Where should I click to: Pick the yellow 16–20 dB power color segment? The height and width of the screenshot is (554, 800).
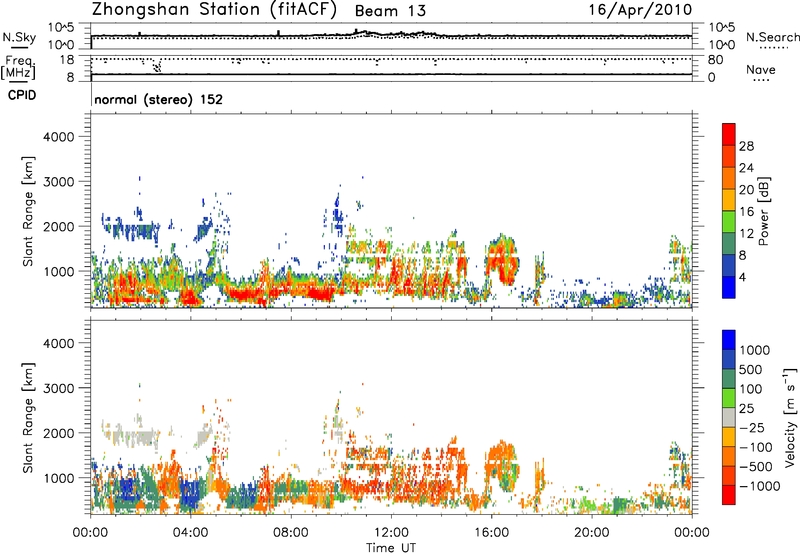click(x=729, y=200)
